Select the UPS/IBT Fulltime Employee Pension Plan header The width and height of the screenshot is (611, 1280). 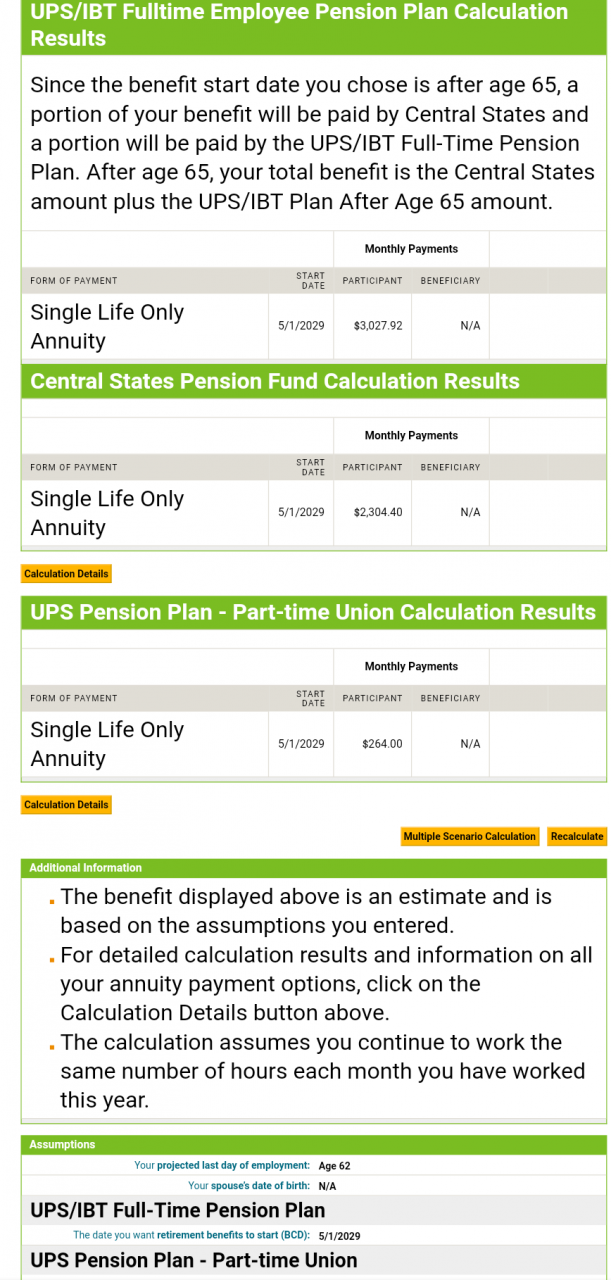(x=314, y=26)
